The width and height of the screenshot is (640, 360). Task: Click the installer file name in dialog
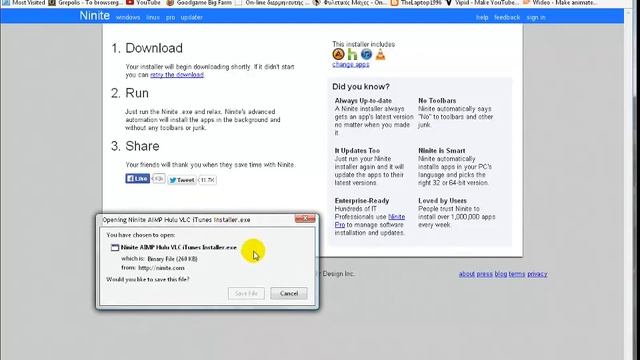pyautogui.click(x=179, y=247)
